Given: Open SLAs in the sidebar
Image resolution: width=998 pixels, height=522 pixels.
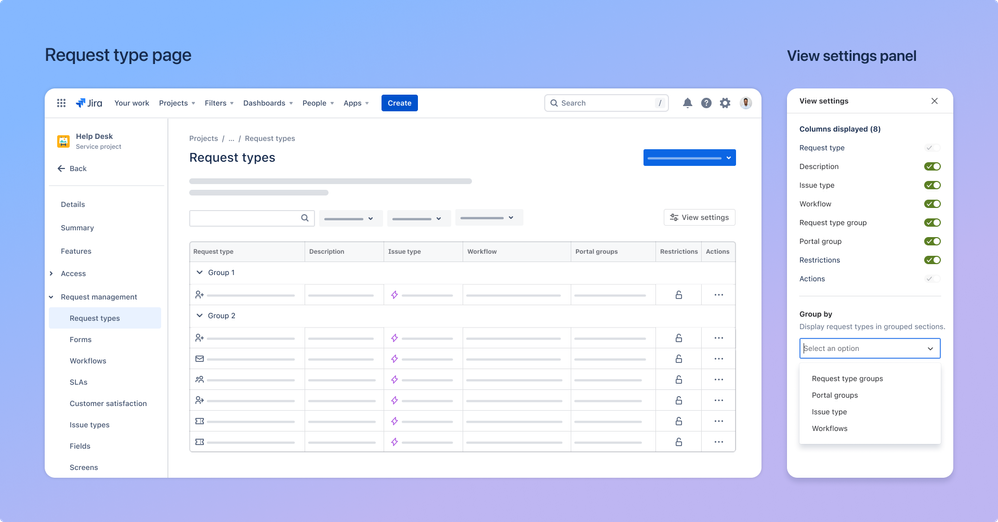Looking at the screenshot, I should [78, 383].
